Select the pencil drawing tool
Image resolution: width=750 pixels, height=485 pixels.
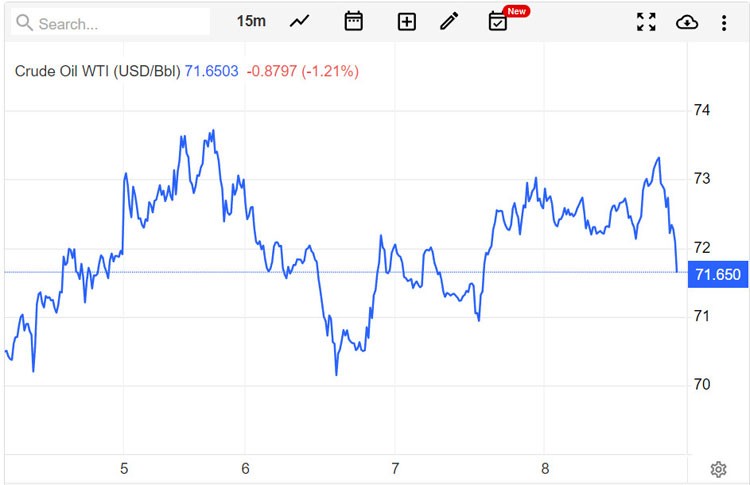tap(449, 21)
